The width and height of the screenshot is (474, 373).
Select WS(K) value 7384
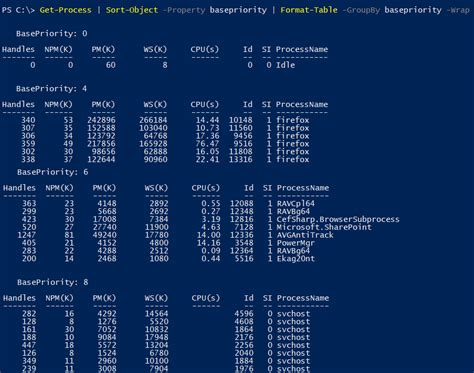click(x=159, y=219)
